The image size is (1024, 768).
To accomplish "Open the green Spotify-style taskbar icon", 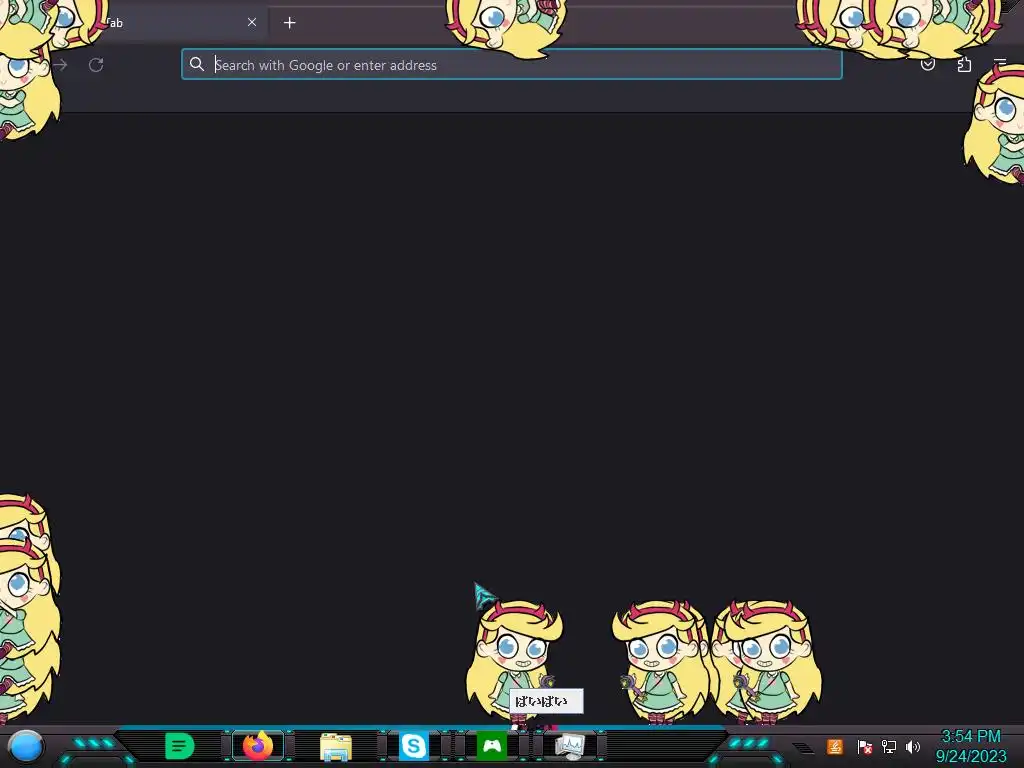I will click(180, 746).
